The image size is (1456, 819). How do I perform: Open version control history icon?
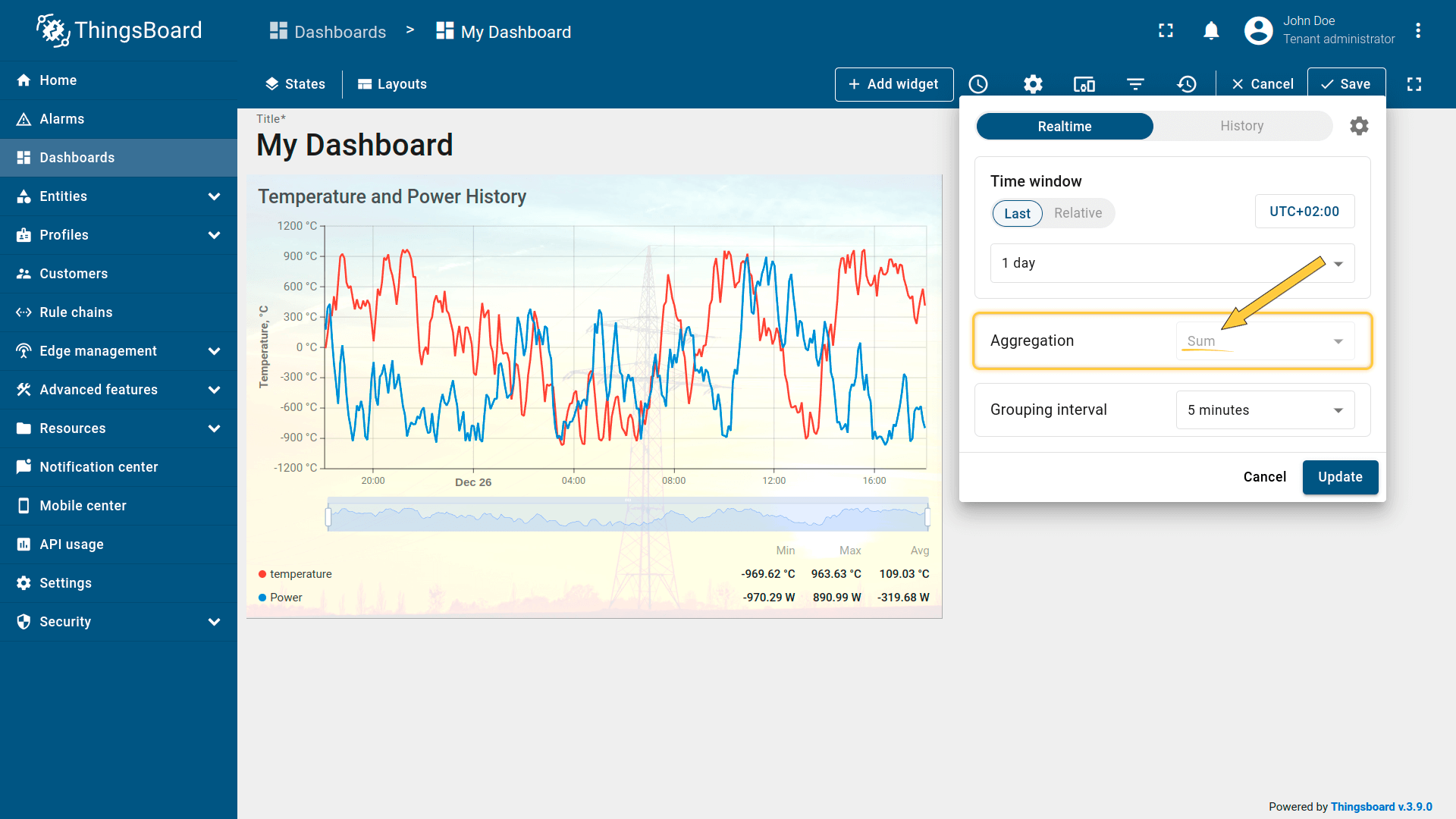point(1187,84)
